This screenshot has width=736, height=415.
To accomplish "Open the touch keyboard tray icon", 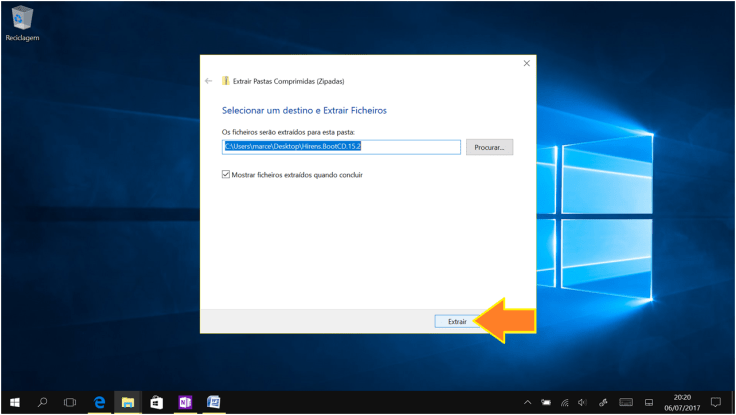I will 626,402.
